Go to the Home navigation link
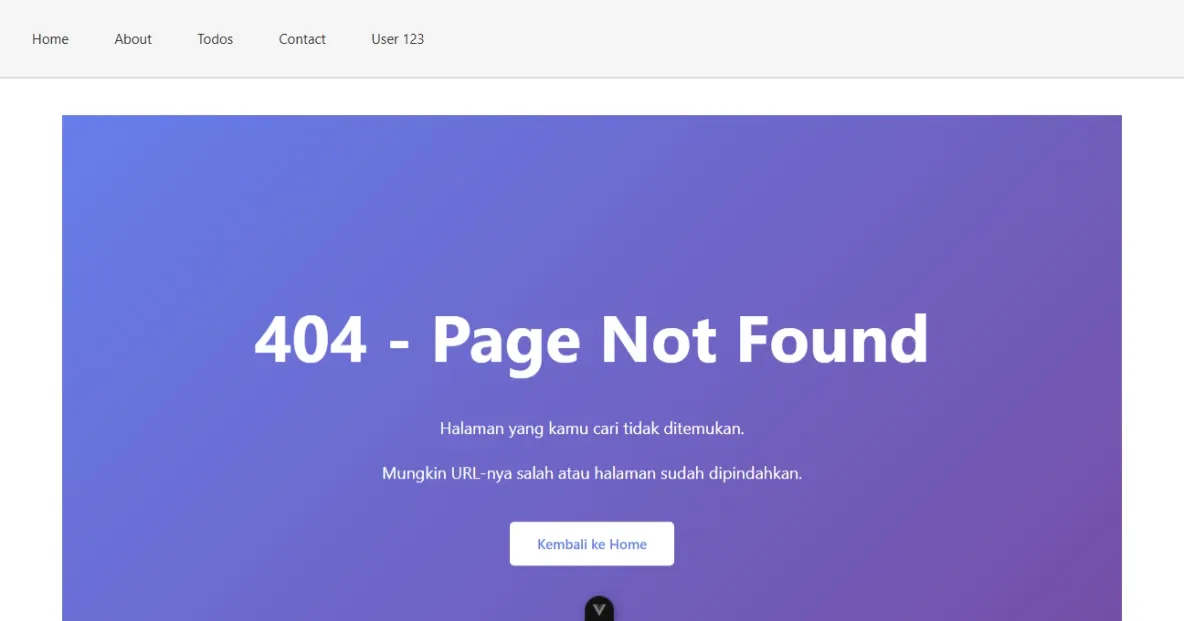 click(50, 39)
